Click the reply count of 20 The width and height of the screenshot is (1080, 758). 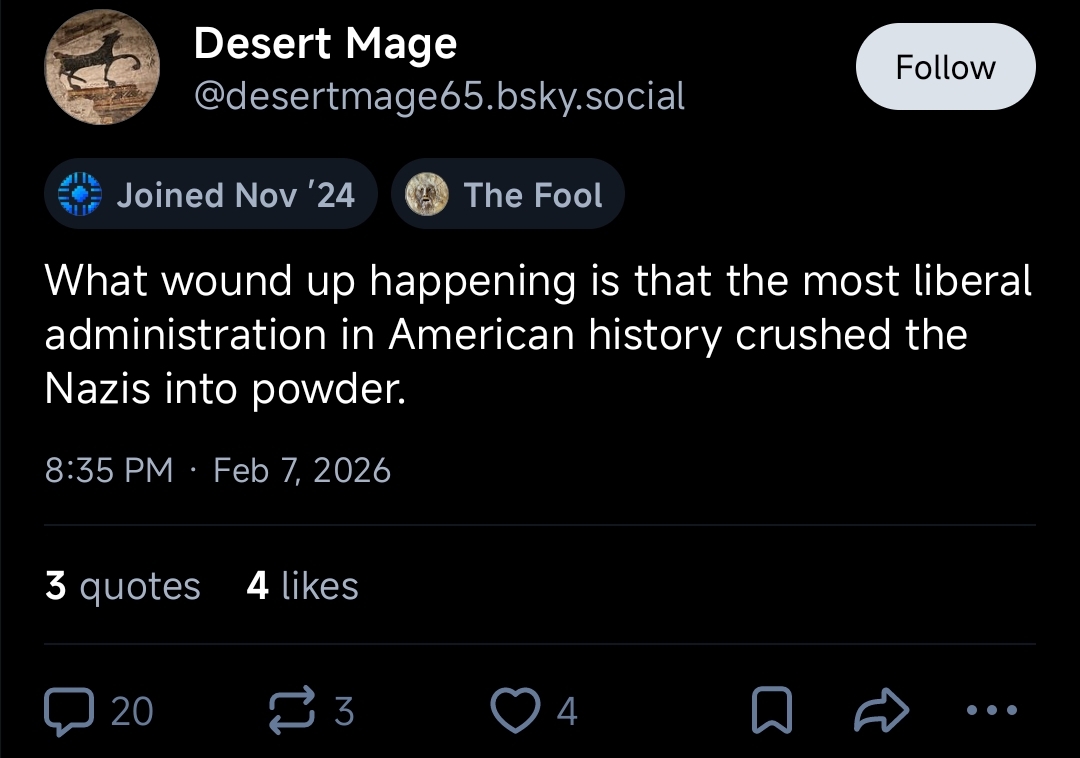pos(132,711)
